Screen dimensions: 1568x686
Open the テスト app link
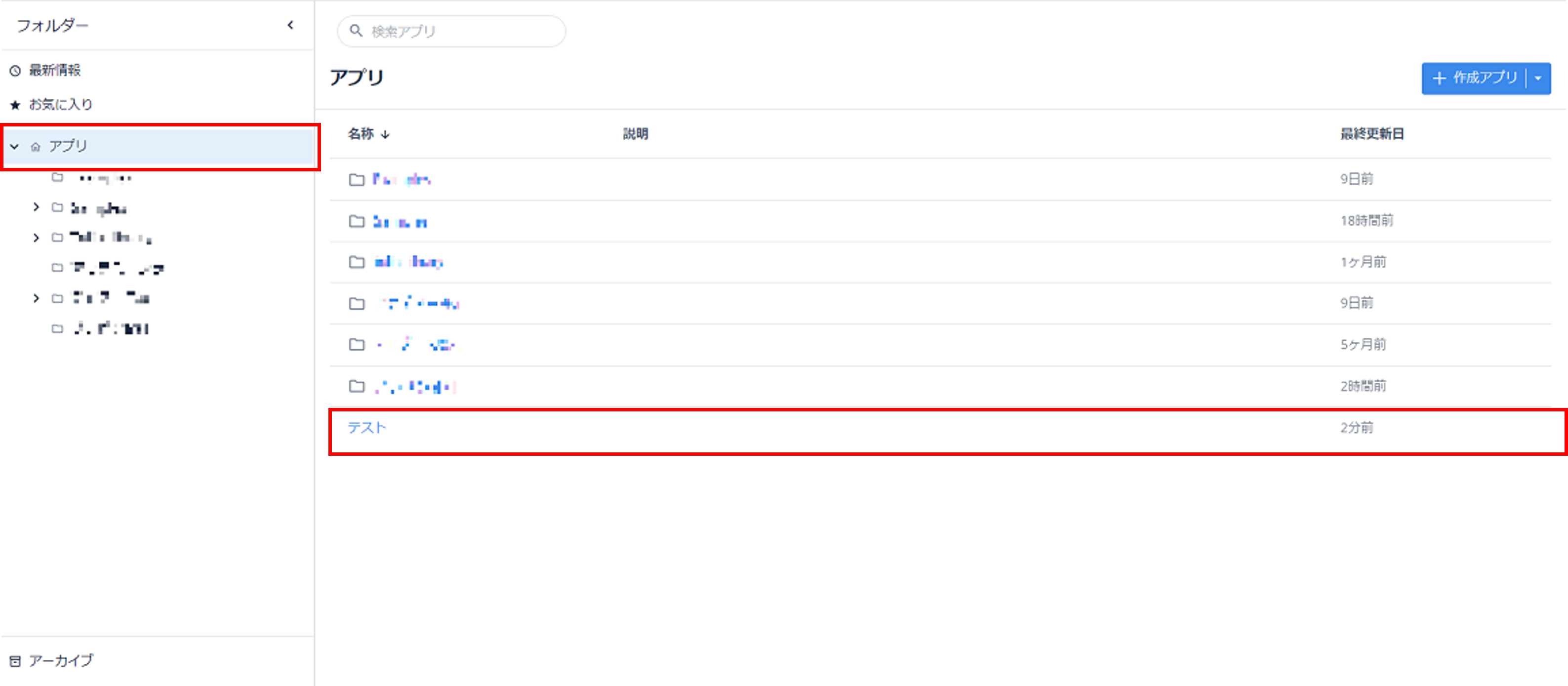[366, 428]
